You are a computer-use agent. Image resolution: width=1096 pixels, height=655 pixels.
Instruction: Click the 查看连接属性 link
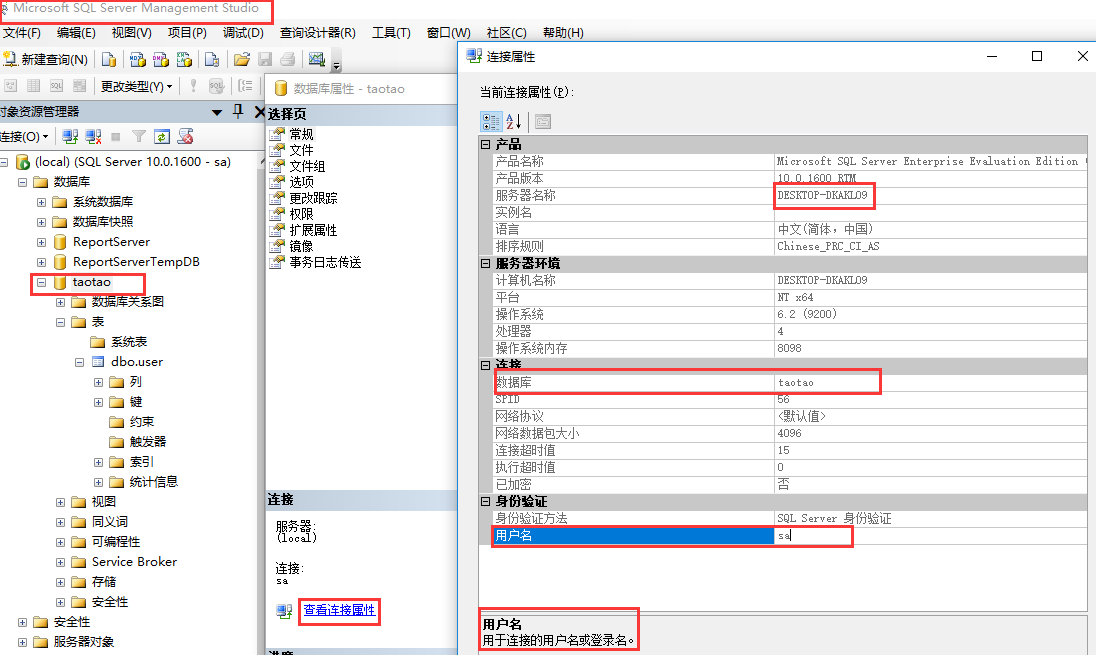[x=339, y=610]
